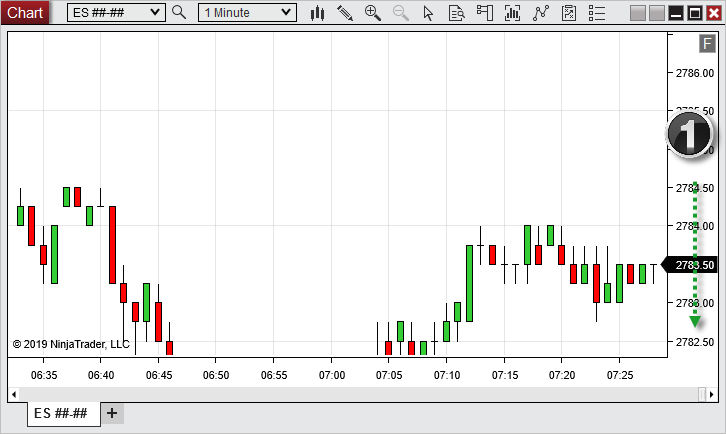Open the Data Box icon
Screen dimensions: 726x434
[x=457, y=13]
